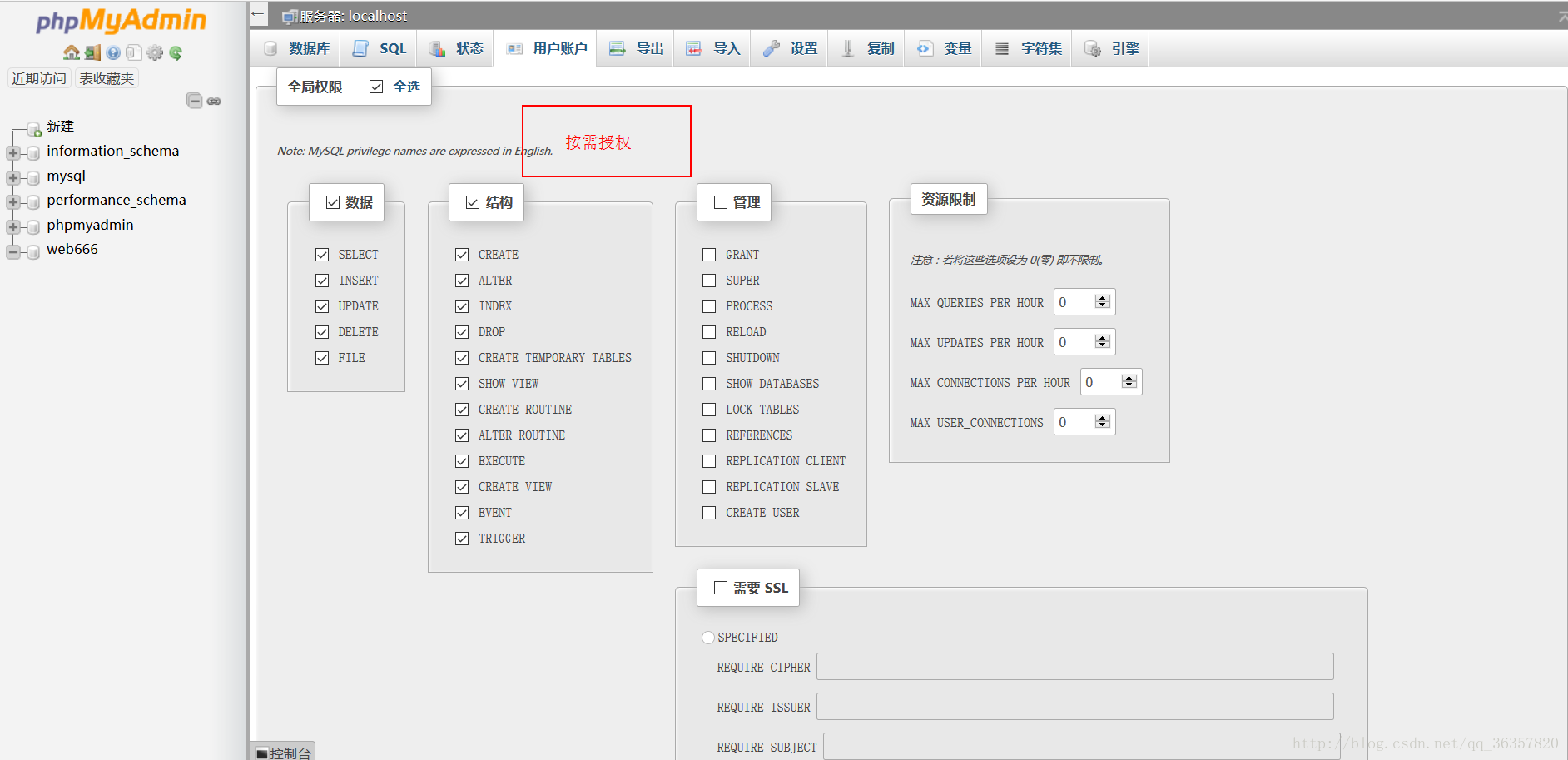Go to phpMyAdmin home via house icon
This screenshot has height=760, width=1568.
[72, 52]
